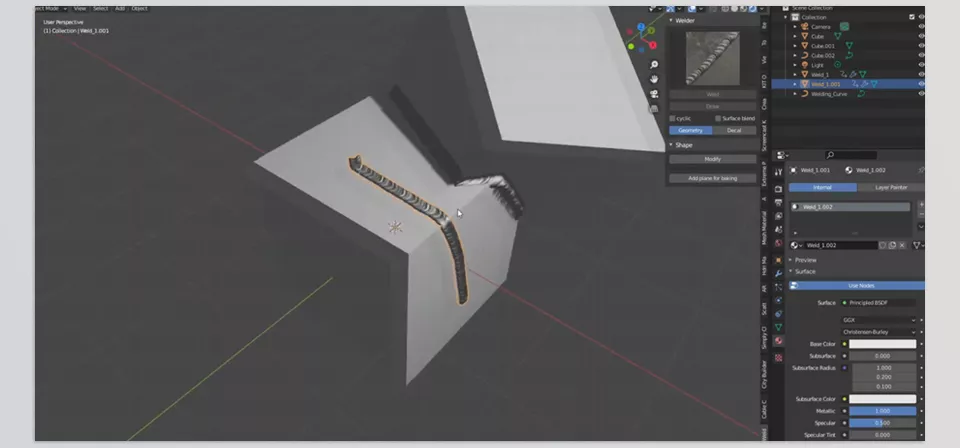Click the Modify button
960x448 pixels.
[x=712, y=159]
